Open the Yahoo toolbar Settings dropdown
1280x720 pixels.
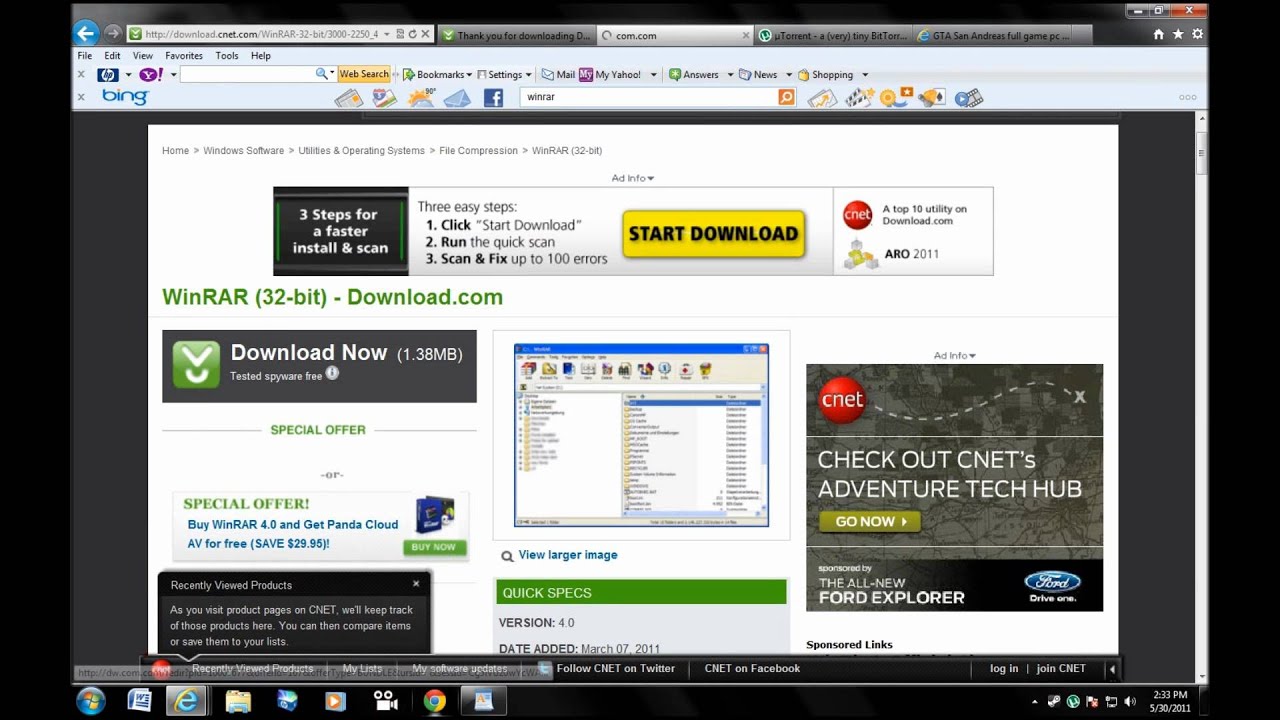504,74
